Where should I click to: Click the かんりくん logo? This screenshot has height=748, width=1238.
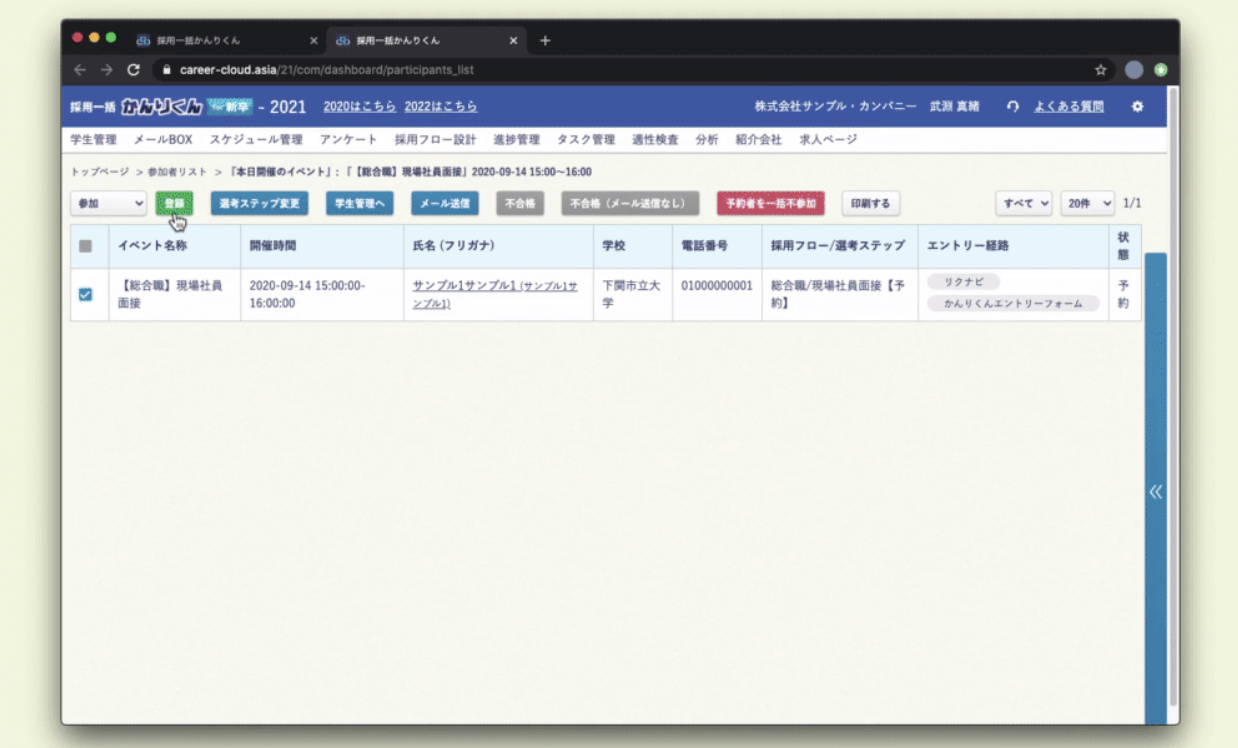(x=161, y=107)
